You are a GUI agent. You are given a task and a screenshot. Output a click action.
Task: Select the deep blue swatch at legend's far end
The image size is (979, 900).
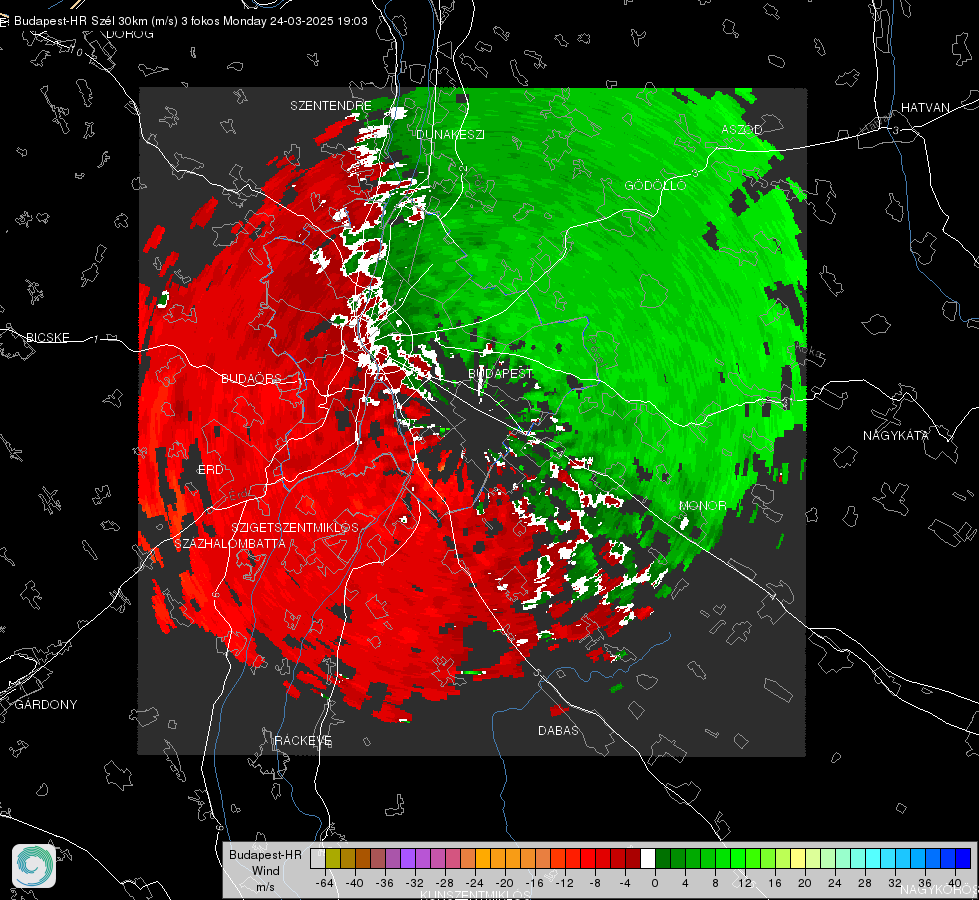(x=963, y=859)
